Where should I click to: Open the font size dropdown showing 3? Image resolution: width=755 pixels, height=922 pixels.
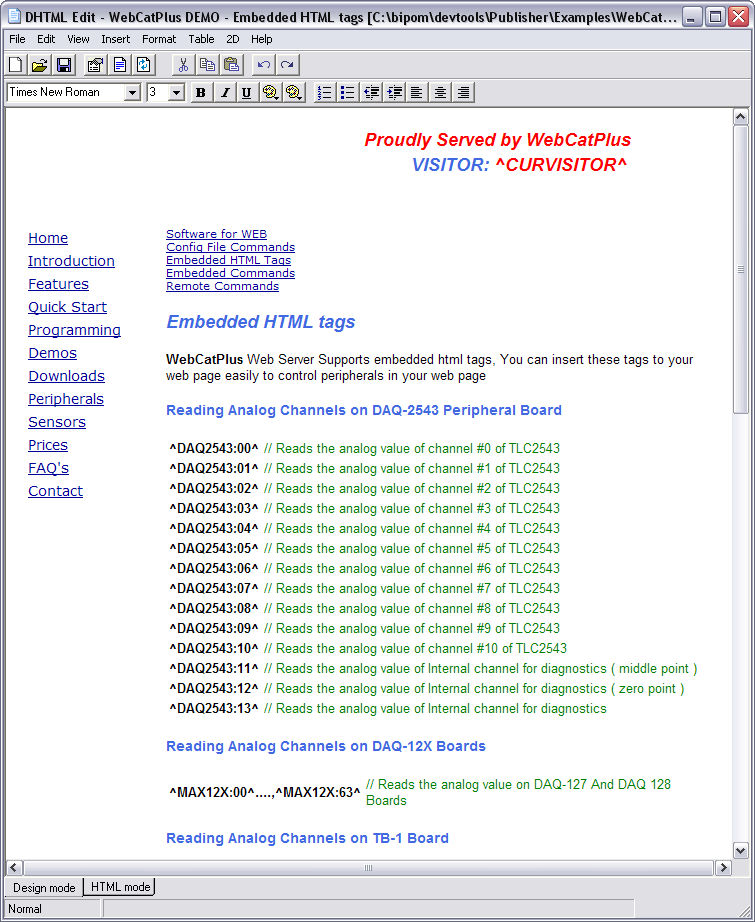point(176,93)
